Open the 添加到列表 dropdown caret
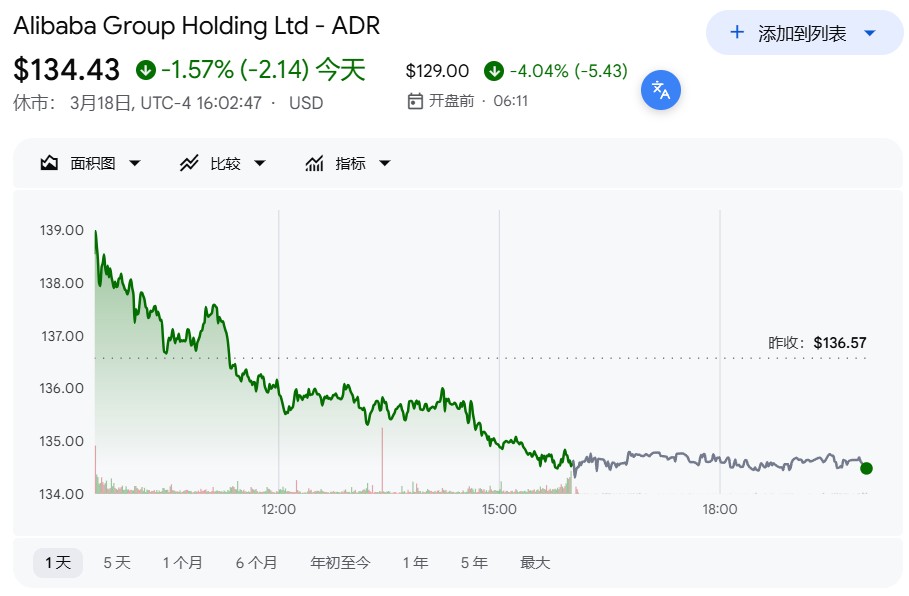The width and height of the screenshot is (909, 596). 869,33
